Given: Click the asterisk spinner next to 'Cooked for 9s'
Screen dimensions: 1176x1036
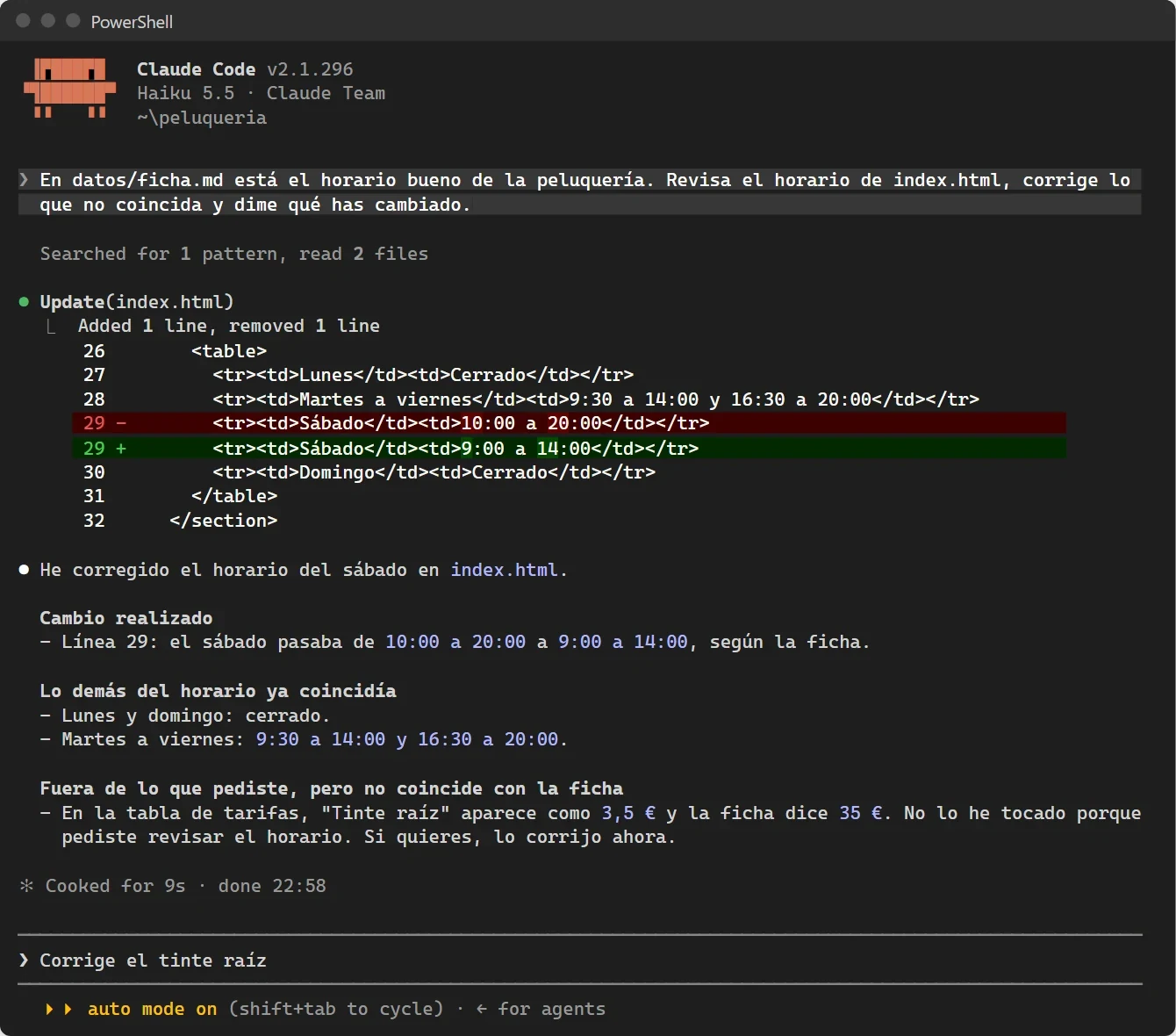Looking at the screenshot, I should point(26,886).
